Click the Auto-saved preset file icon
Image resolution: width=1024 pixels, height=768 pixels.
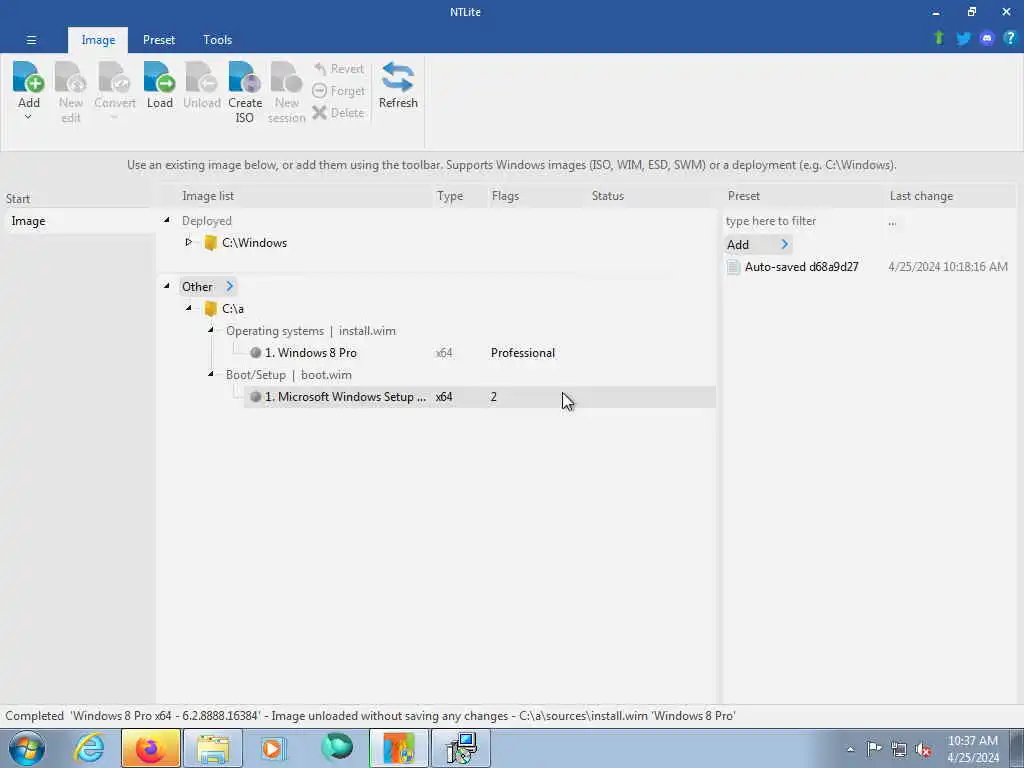tap(733, 267)
